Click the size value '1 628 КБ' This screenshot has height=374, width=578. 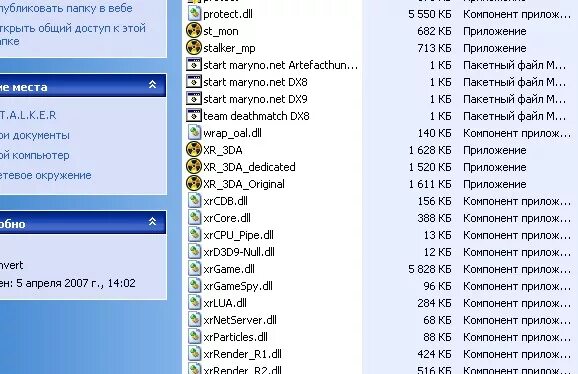pyautogui.click(x=429, y=150)
